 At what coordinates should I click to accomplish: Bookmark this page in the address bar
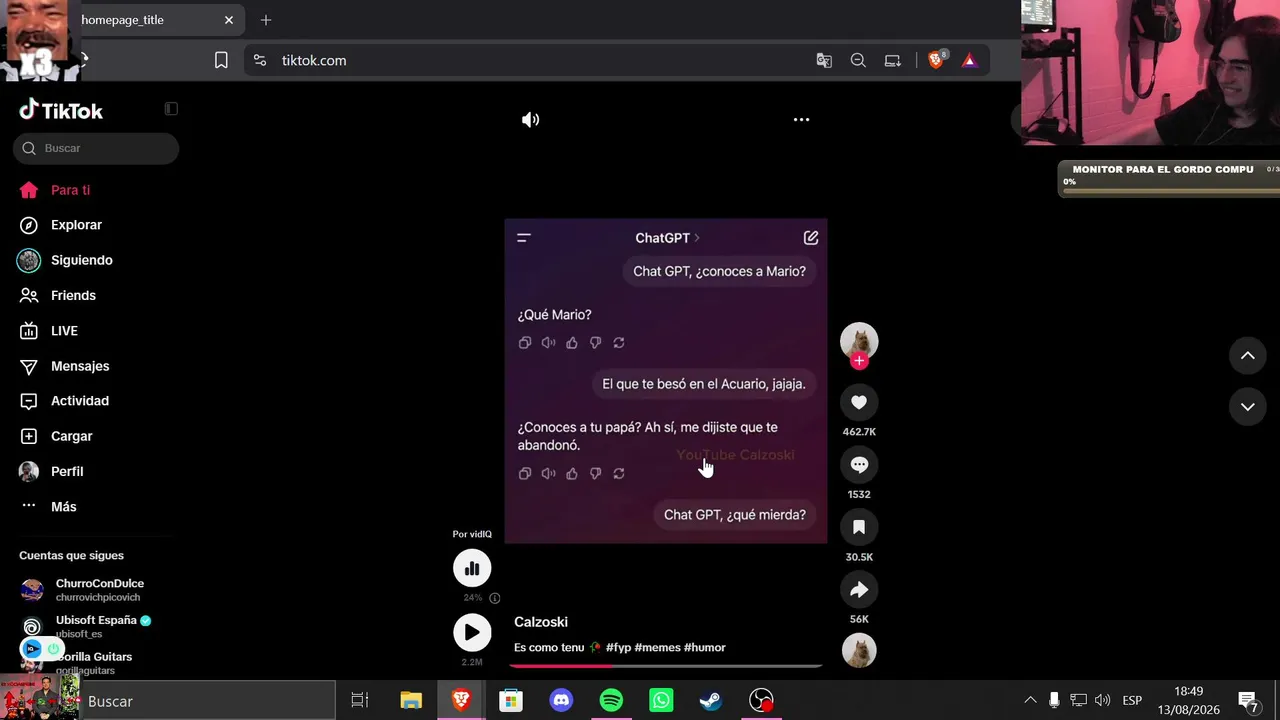[x=221, y=61]
